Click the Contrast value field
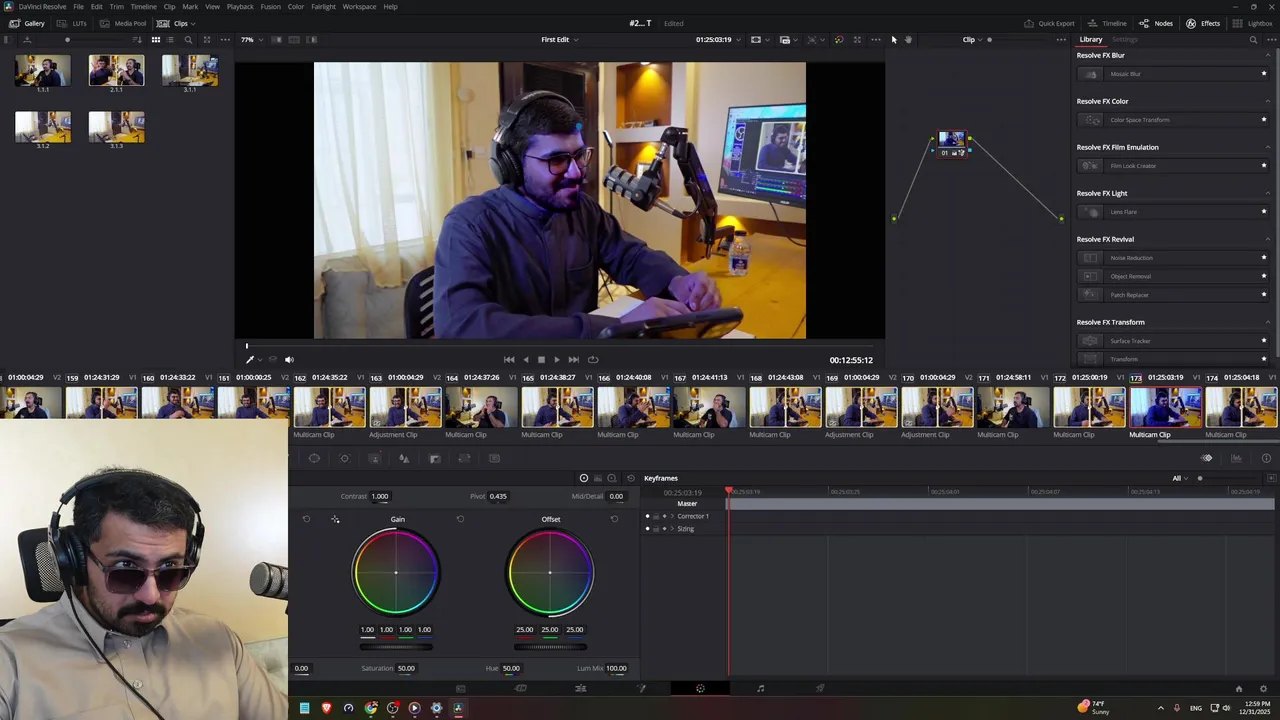 [380, 496]
